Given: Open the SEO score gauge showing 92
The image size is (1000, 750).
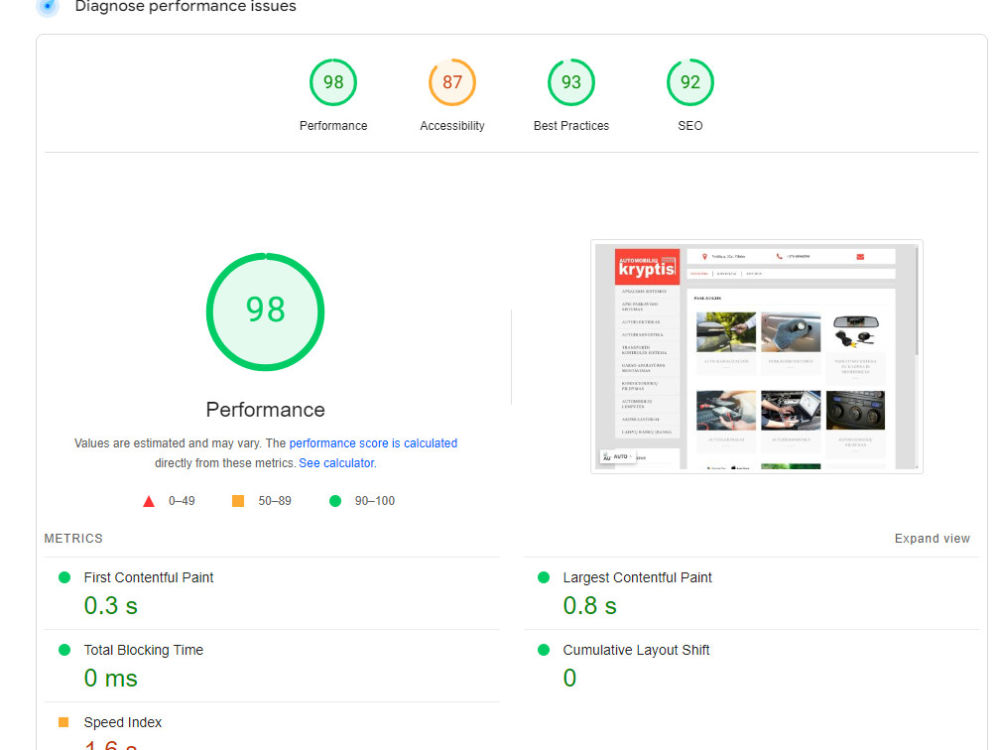Looking at the screenshot, I should coord(690,82).
